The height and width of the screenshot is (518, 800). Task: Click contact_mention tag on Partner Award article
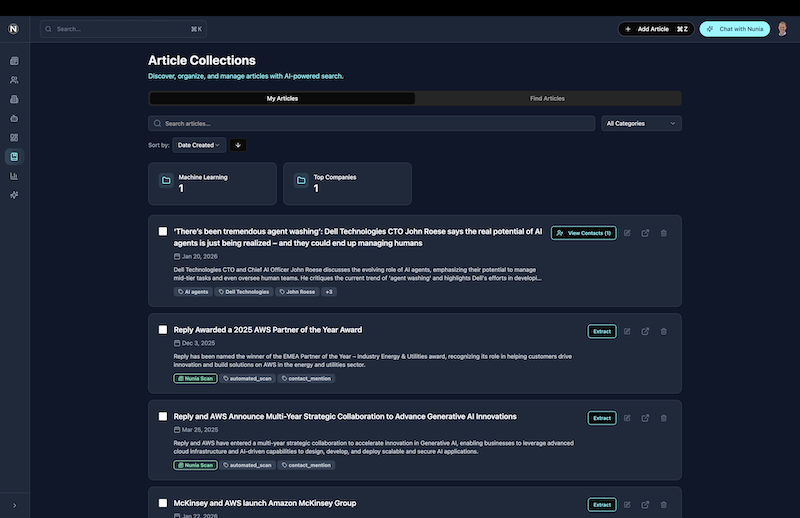[307, 379]
